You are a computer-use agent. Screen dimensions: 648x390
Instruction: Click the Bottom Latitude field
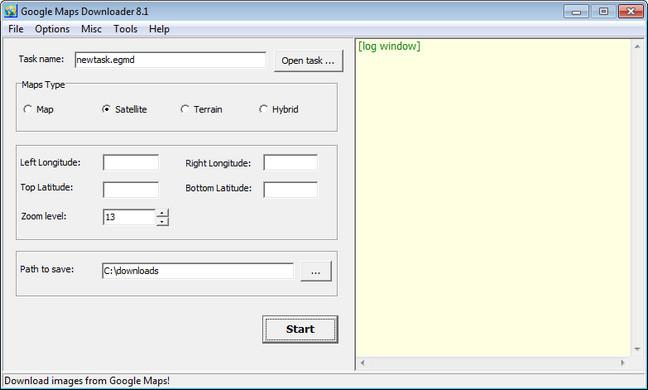click(291, 190)
